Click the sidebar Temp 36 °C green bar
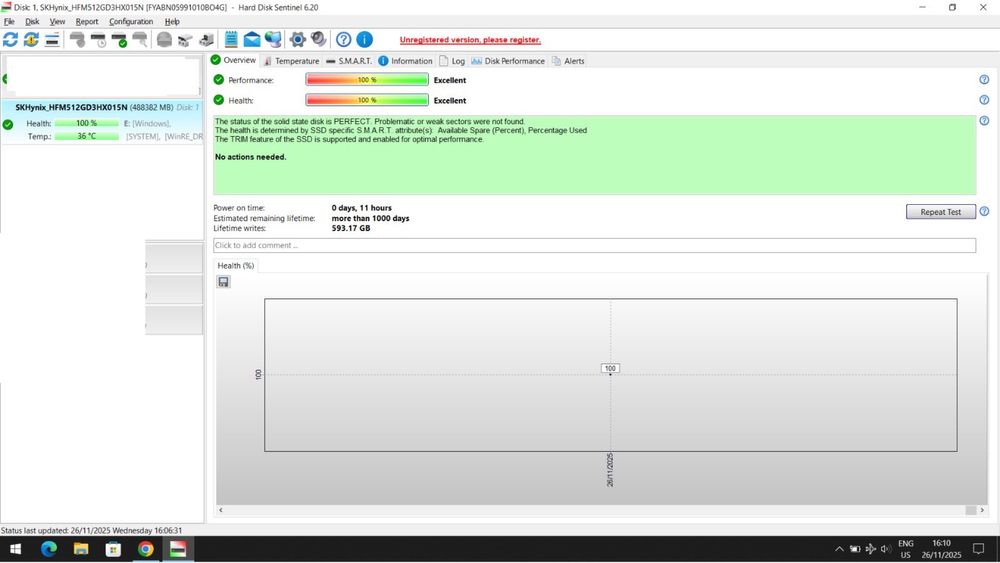This screenshot has height=563, width=1000. (86, 136)
